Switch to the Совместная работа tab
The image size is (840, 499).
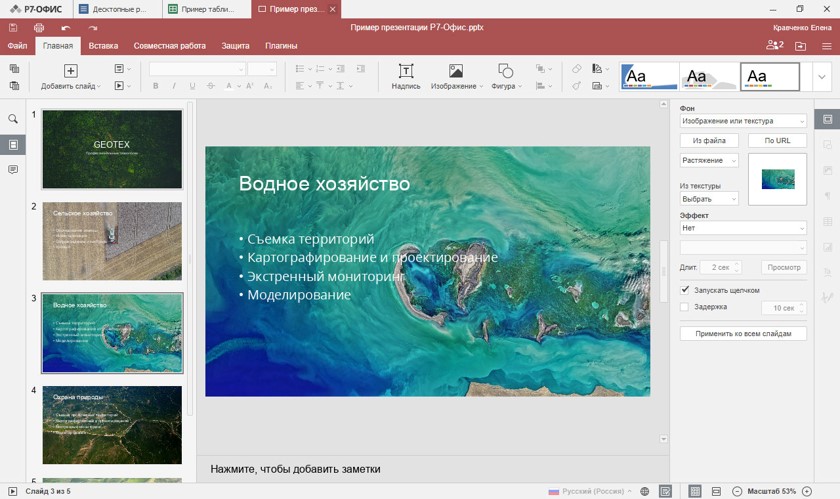click(x=170, y=46)
